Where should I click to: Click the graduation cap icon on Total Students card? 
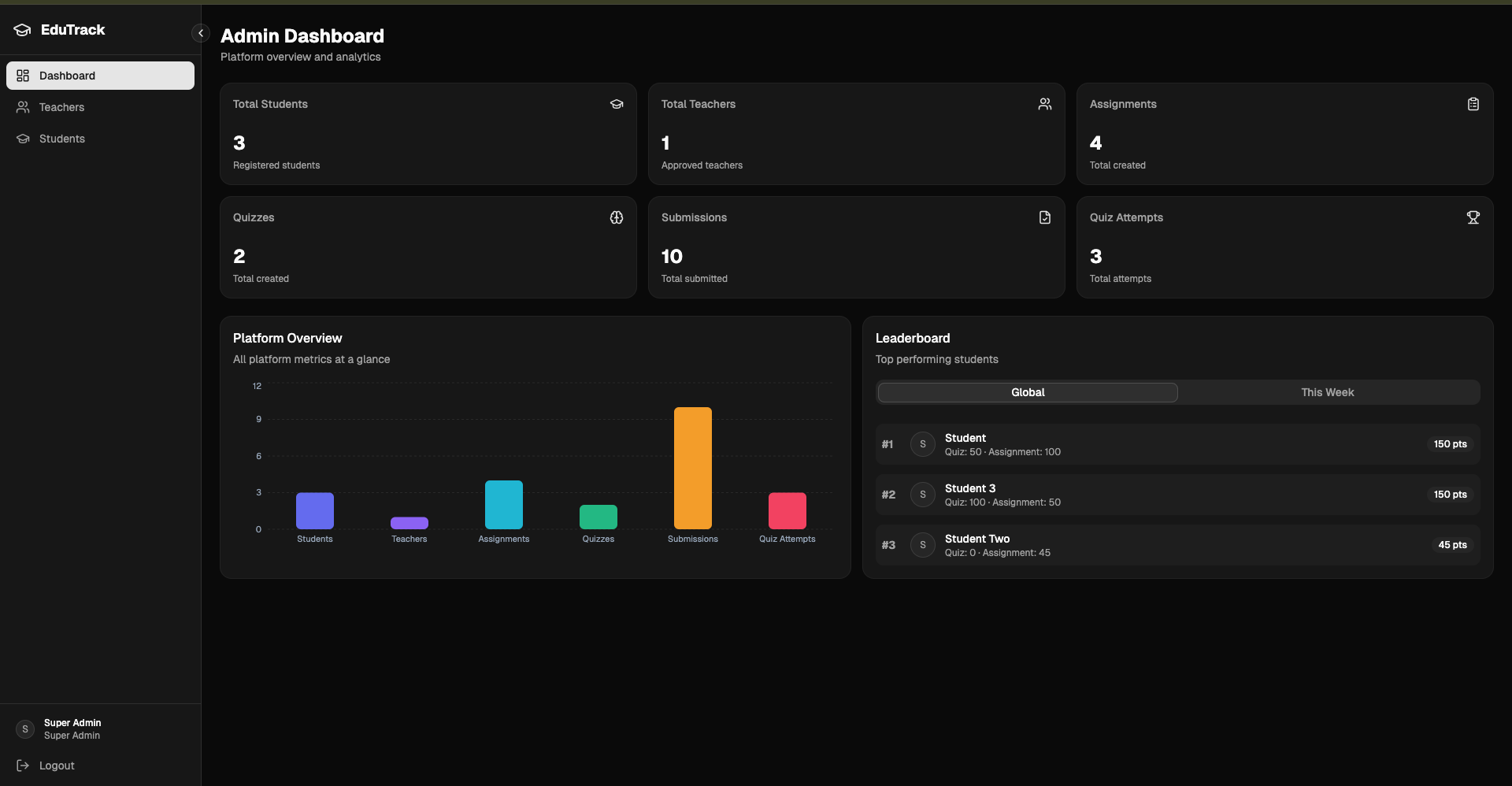click(617, 104)
